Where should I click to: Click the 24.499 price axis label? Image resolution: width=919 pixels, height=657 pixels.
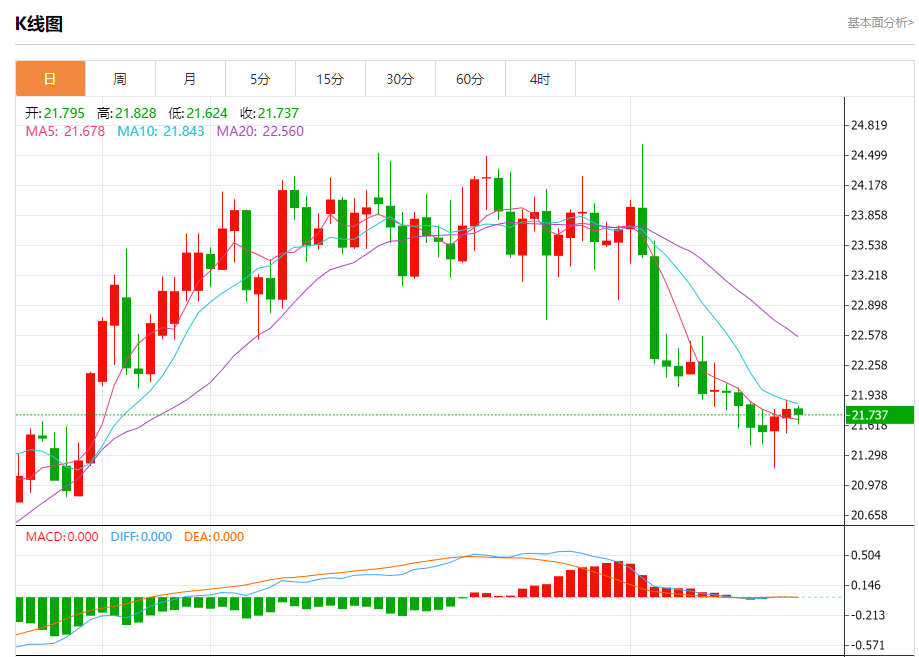coord(869,155)
